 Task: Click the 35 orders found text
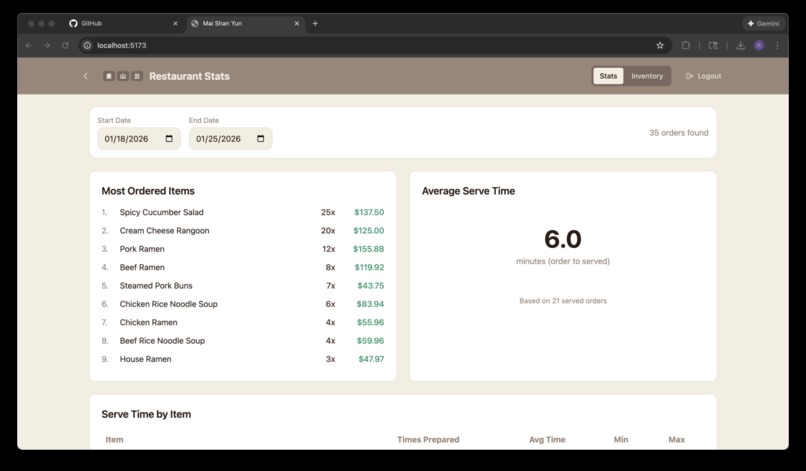[x=679, y=133]
